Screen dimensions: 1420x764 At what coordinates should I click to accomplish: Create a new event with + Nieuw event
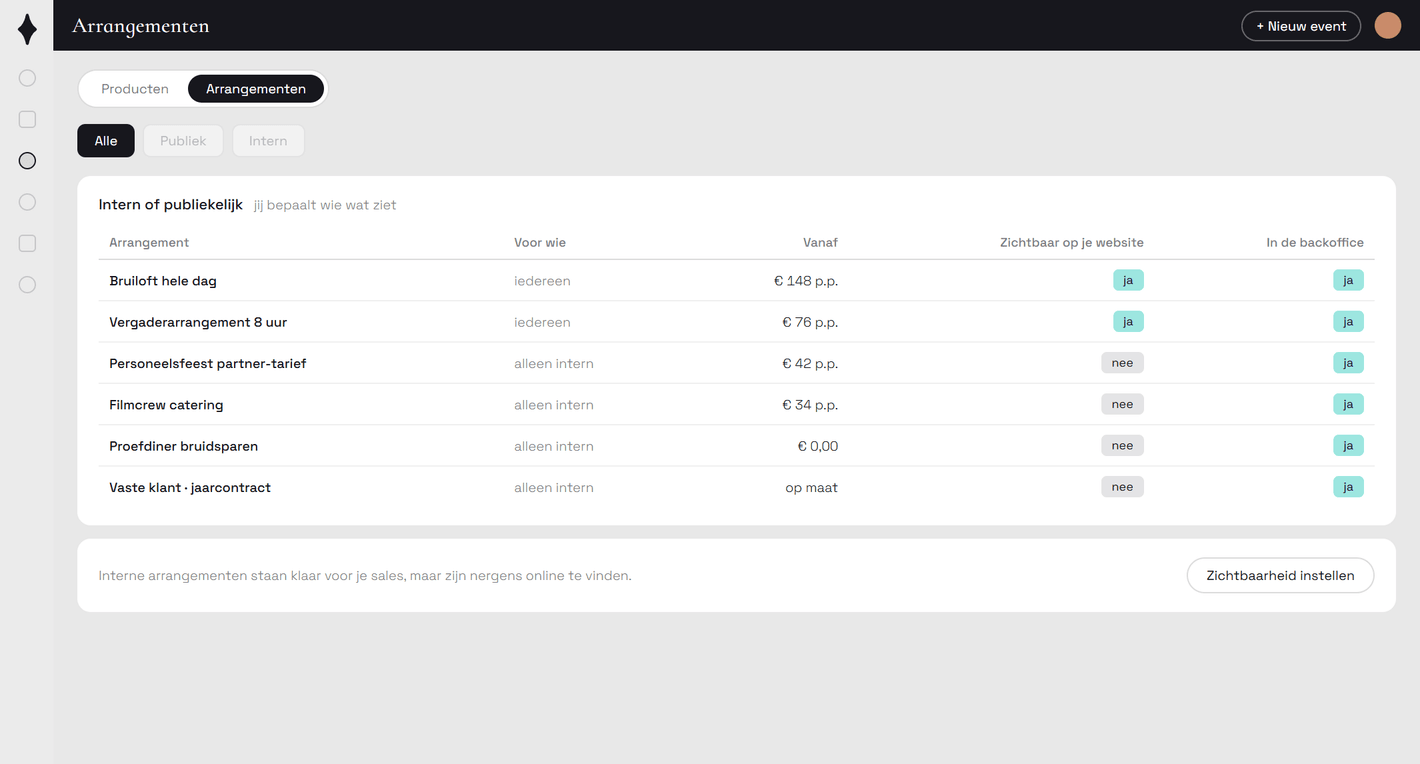pyautogui.click(x=1301, y=26)
